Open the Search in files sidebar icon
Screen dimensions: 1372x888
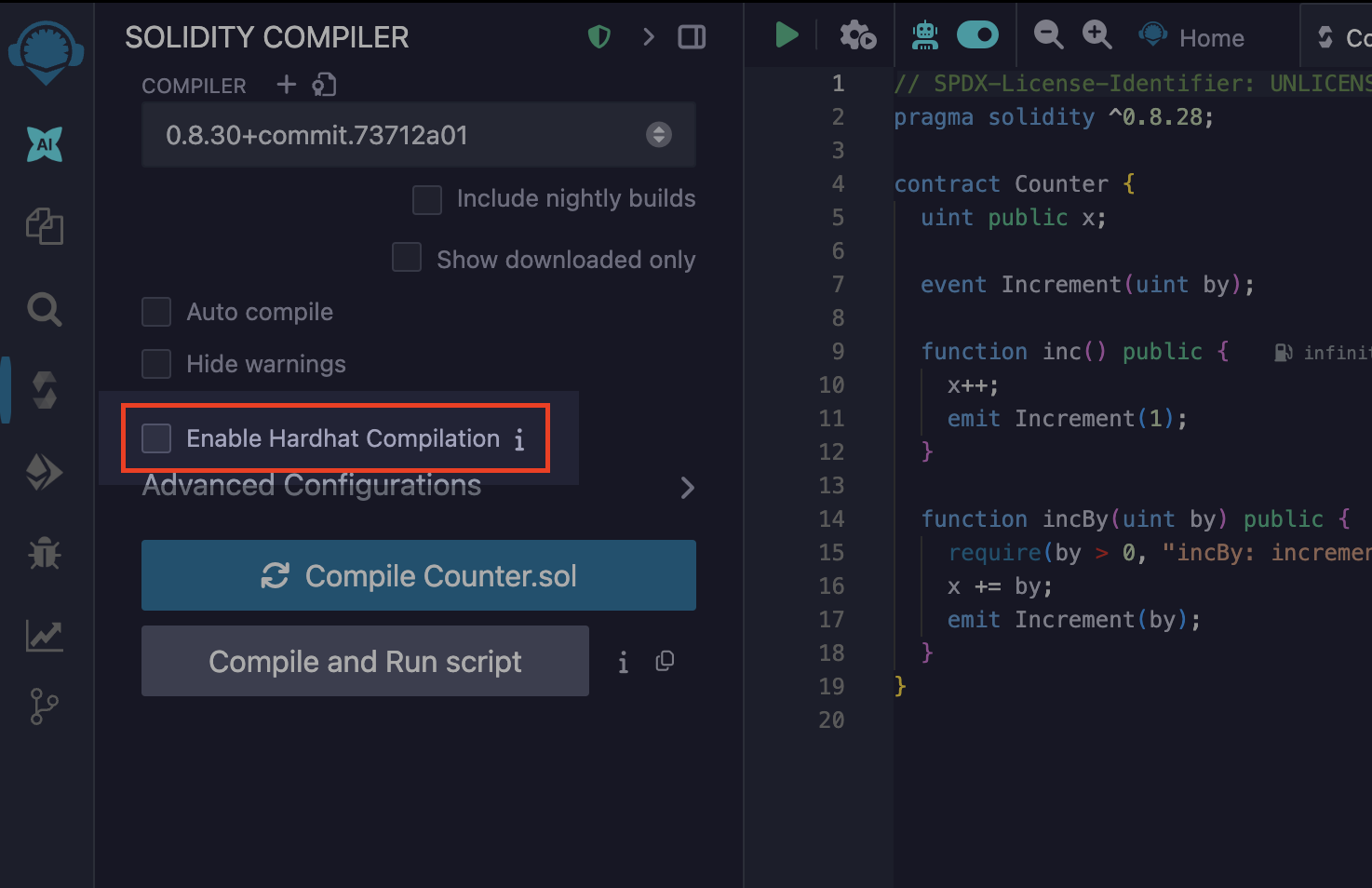(x=45, y=308)
